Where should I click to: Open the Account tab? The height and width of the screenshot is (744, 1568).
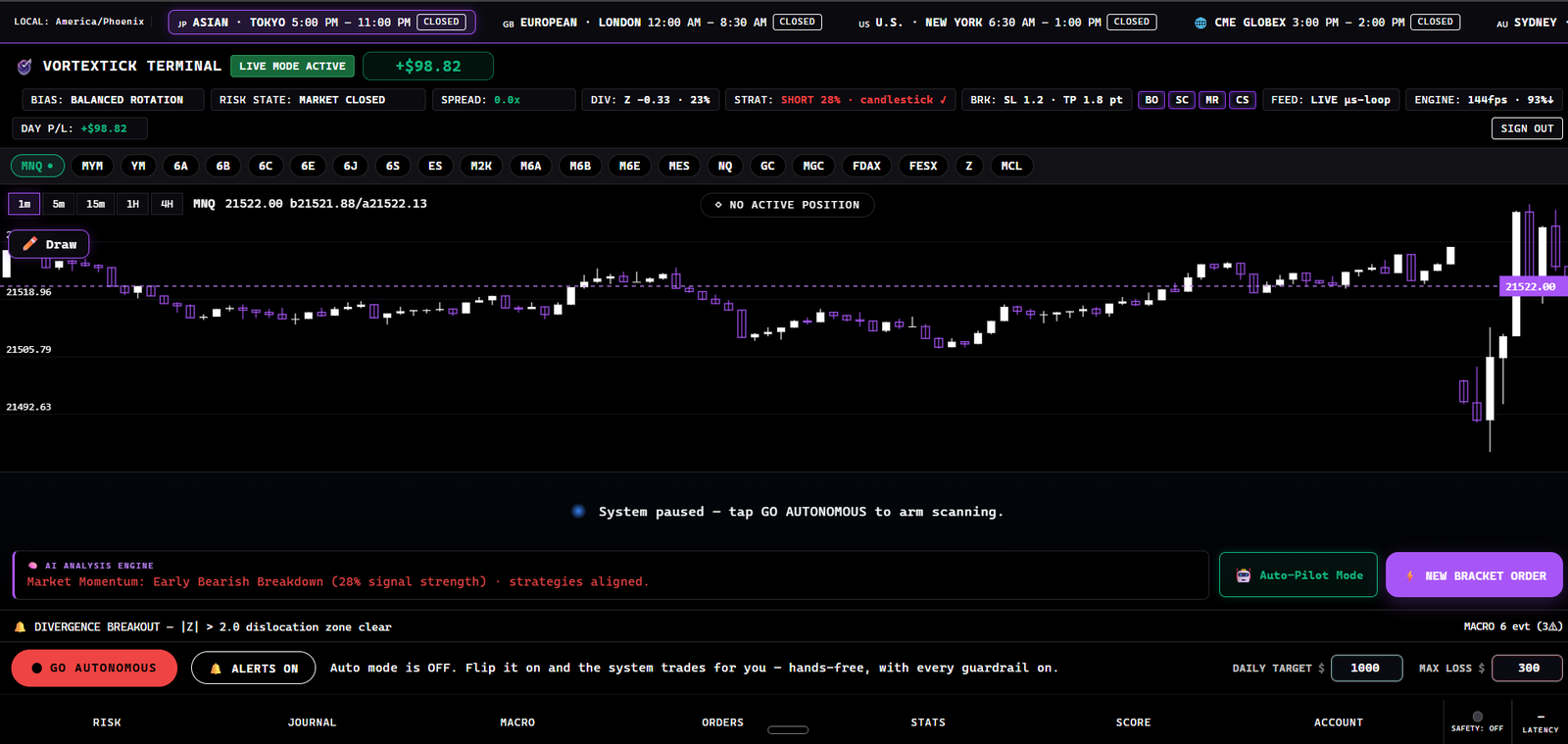coord(1339,722)
